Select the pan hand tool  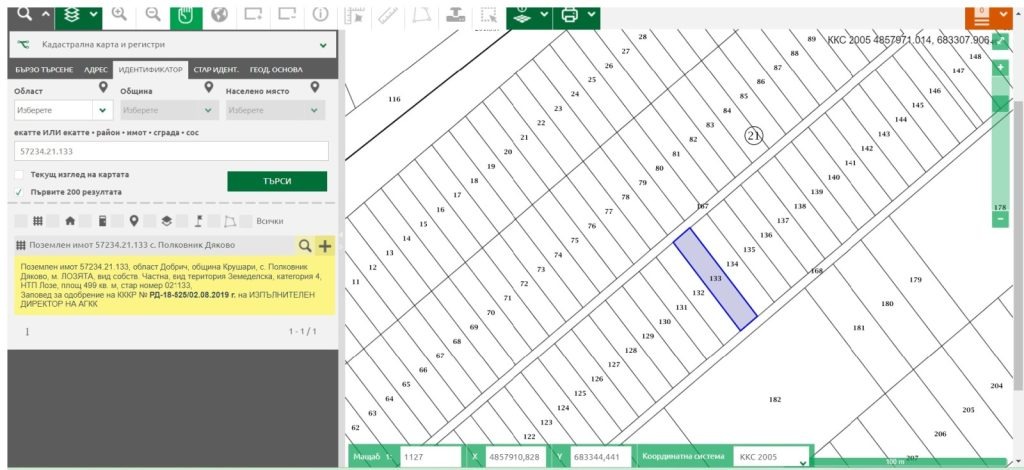point(186,14)
